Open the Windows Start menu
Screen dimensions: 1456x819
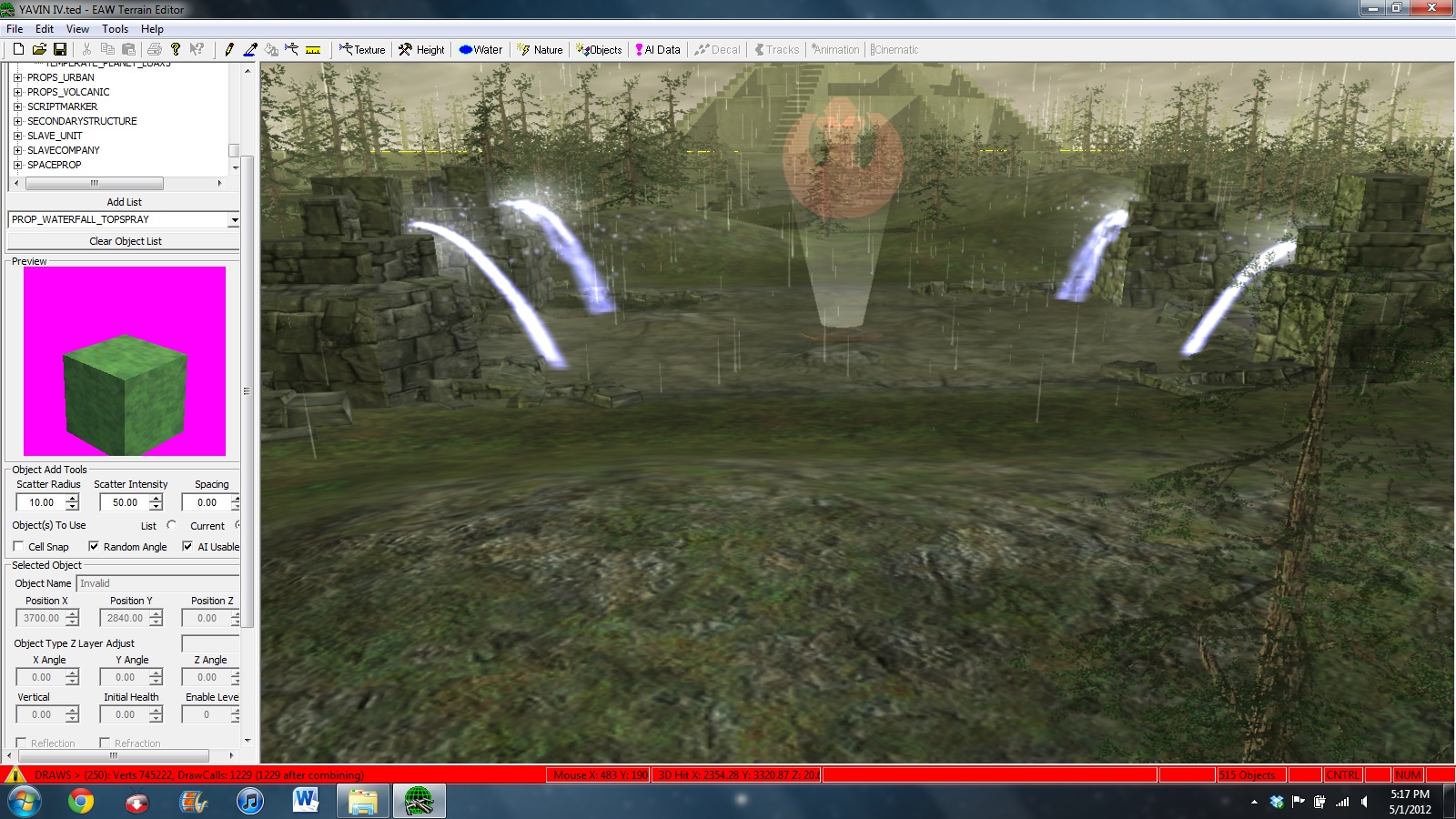coord(24,802)
